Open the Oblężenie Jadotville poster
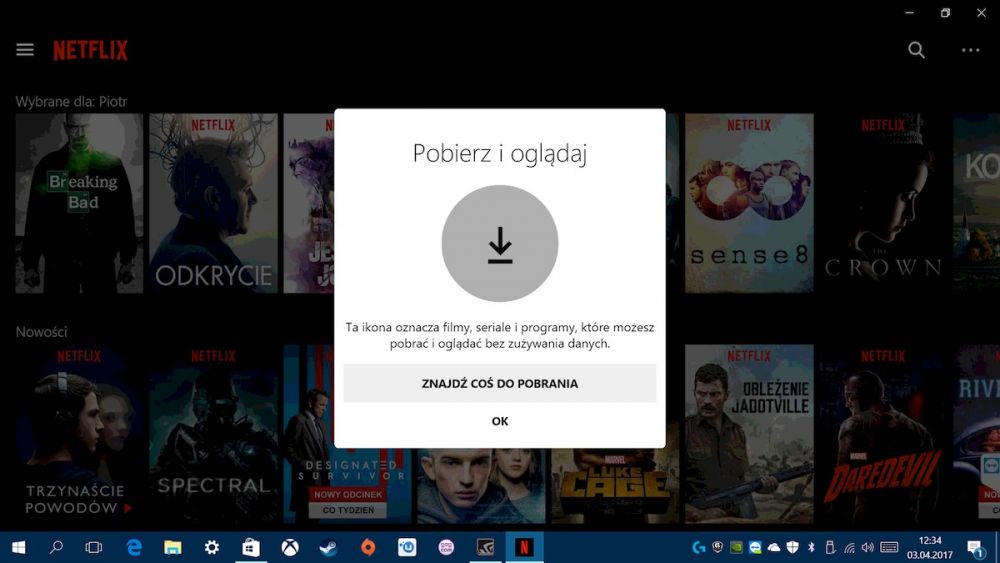Screen dimensions: 1000x563 point(749,434)
